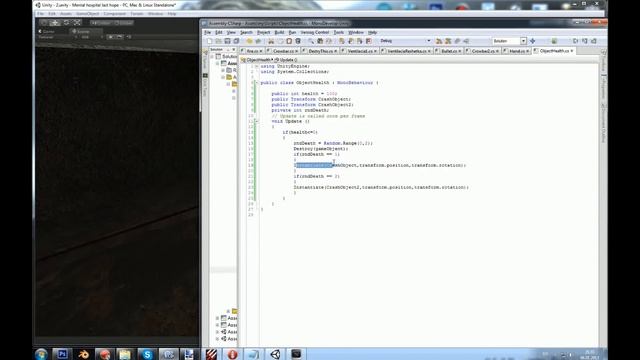640x360 pixels.
Task: Open Run menu in MonoDevelop
Action: pos(292,32)
